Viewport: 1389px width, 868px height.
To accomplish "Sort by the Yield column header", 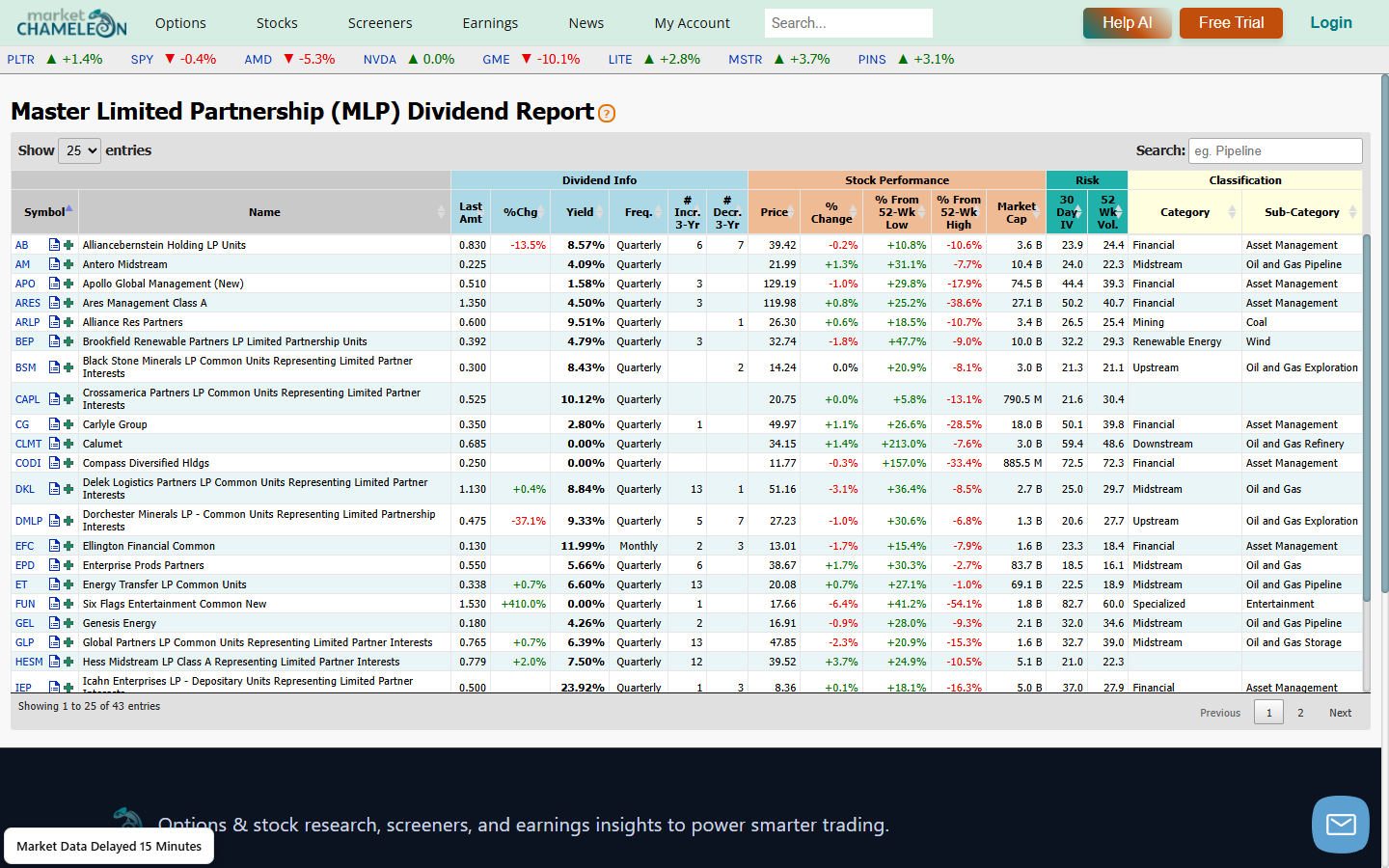I will click(x=580, y=212).
